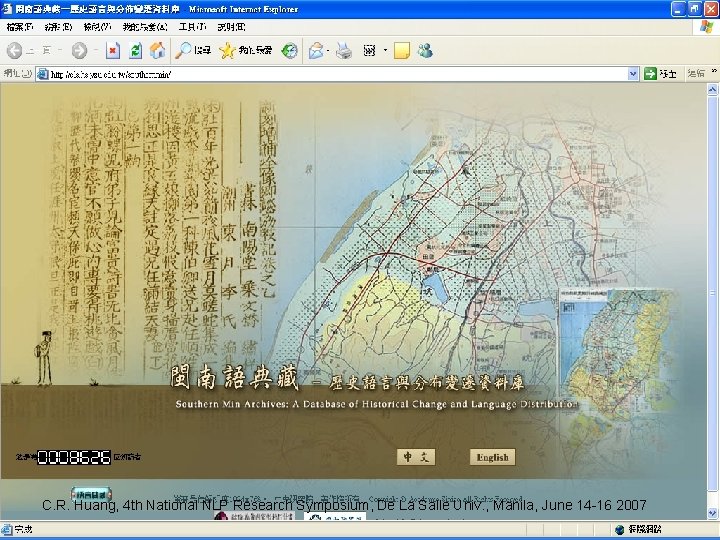Image resolution: width=720 pixels, height=540 pixels.
Task: Click the Internet zone globe in status bar
Action: pos(619,529)
